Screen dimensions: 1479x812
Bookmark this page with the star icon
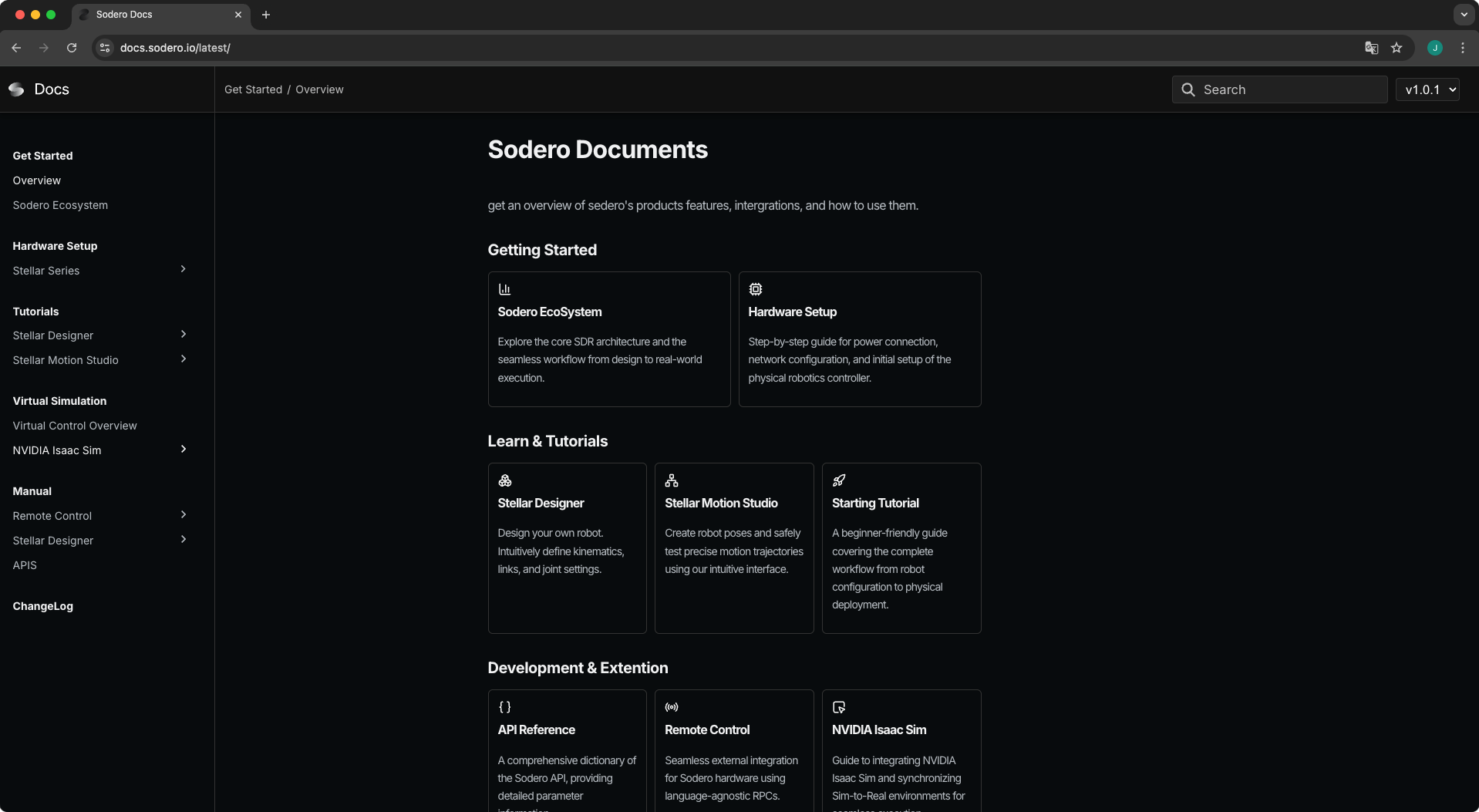[x=1396, y=48]
